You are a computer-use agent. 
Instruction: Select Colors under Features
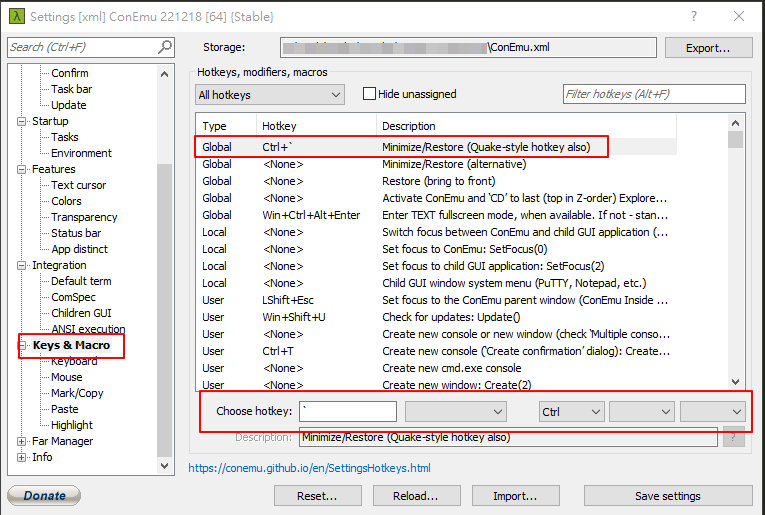[66, 201]
